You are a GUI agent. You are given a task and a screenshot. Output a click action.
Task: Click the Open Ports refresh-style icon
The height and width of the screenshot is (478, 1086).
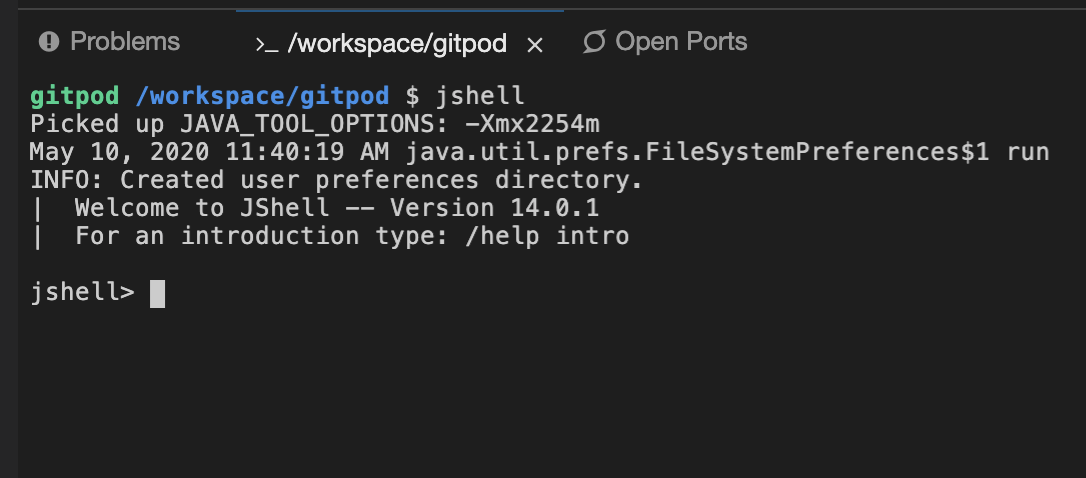tap(594, 42)
